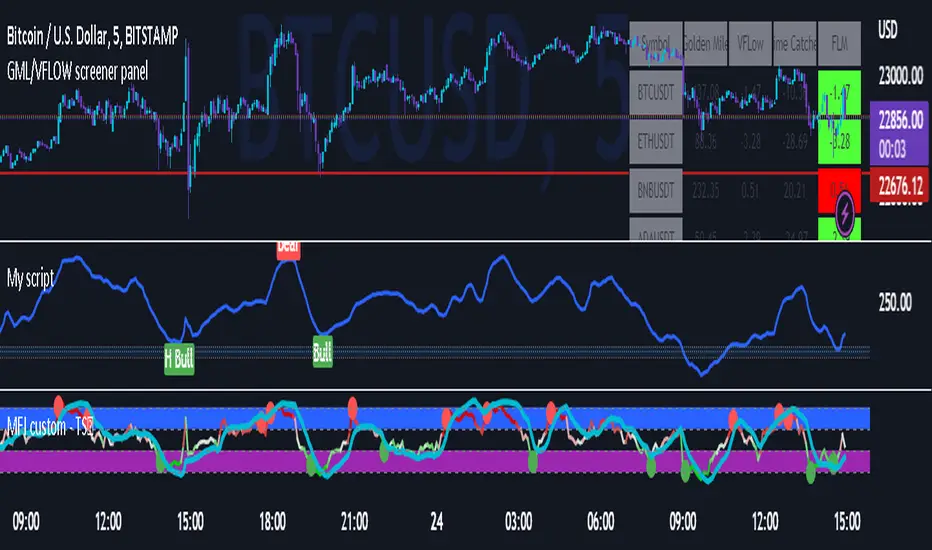Click the MFI custom indicator legend
The height and width of the screenshot is (550, 932).
coord(51,426)
